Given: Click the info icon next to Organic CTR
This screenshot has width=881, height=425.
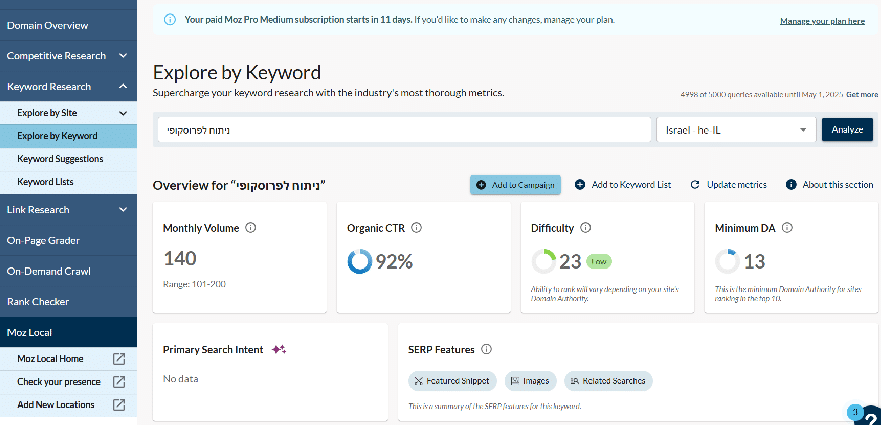Looking at the screenshot, I should point(417,228).
